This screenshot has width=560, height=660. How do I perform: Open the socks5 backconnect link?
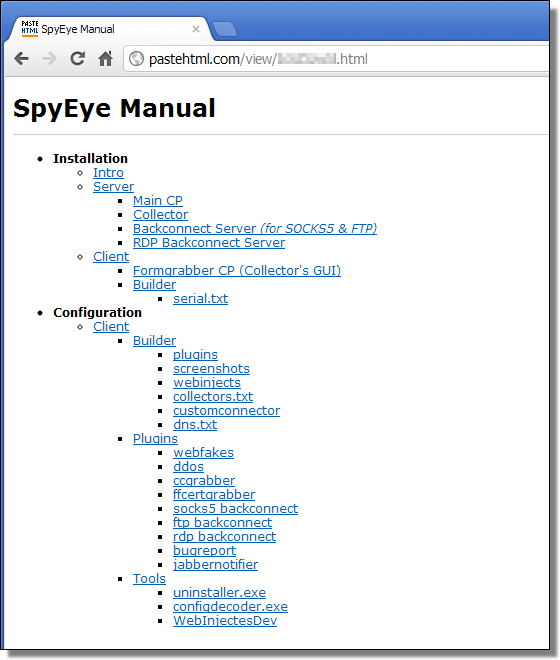(235, 508)
